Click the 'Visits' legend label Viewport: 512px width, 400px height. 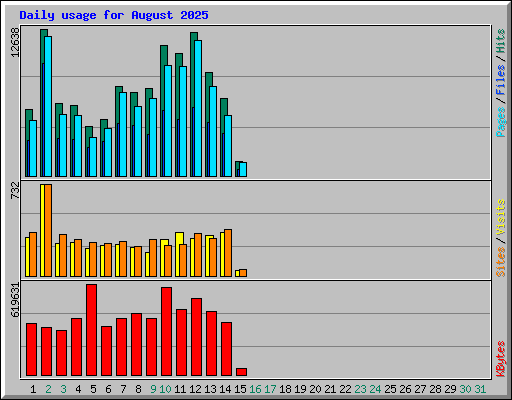click(x=501, y=218)
